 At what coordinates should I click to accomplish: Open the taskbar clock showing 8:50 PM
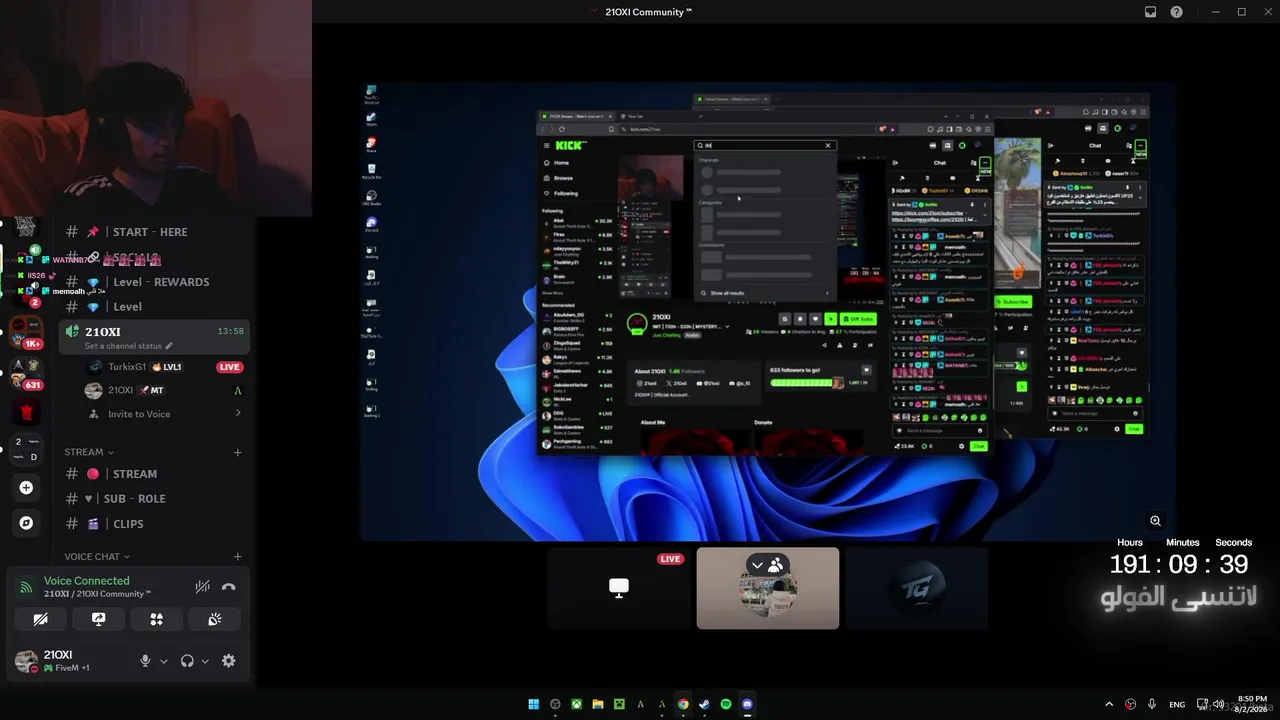(x=1253, y=704)
